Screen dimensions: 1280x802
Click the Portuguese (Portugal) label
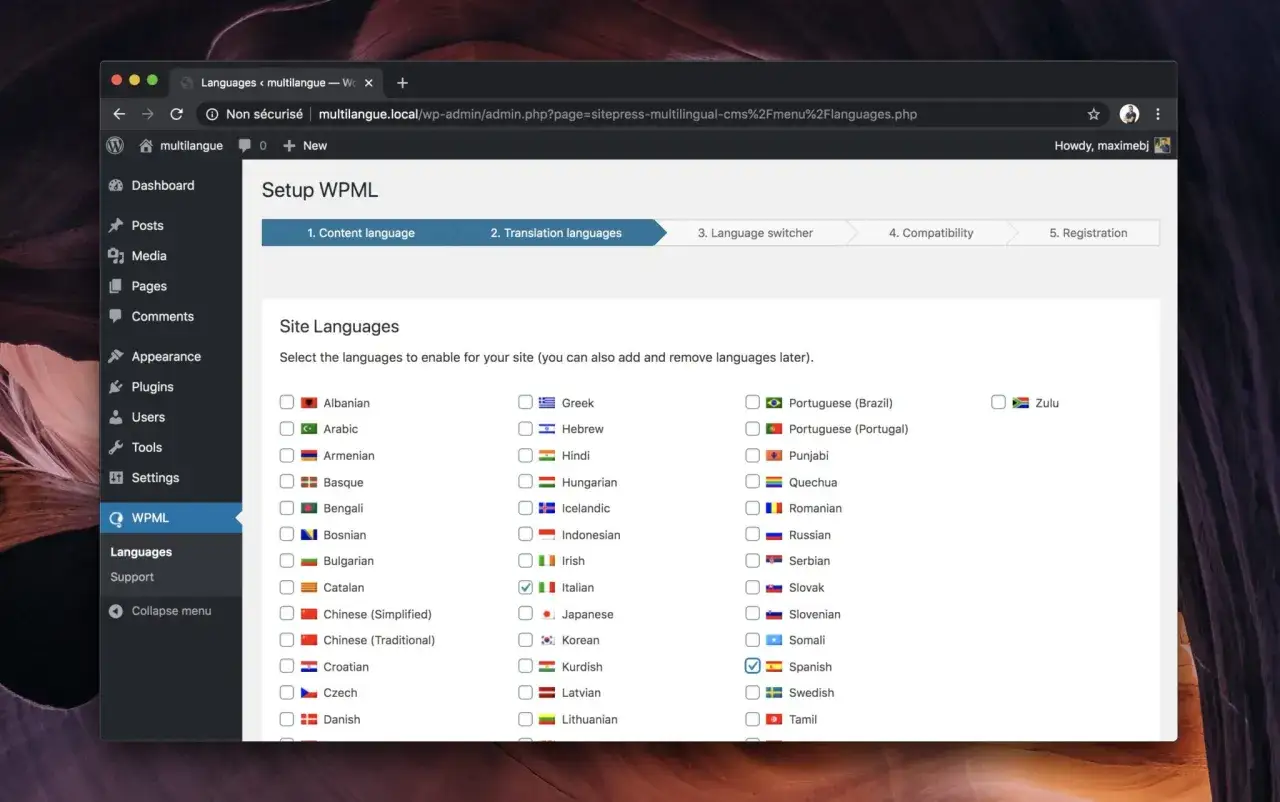coord(848,429)
